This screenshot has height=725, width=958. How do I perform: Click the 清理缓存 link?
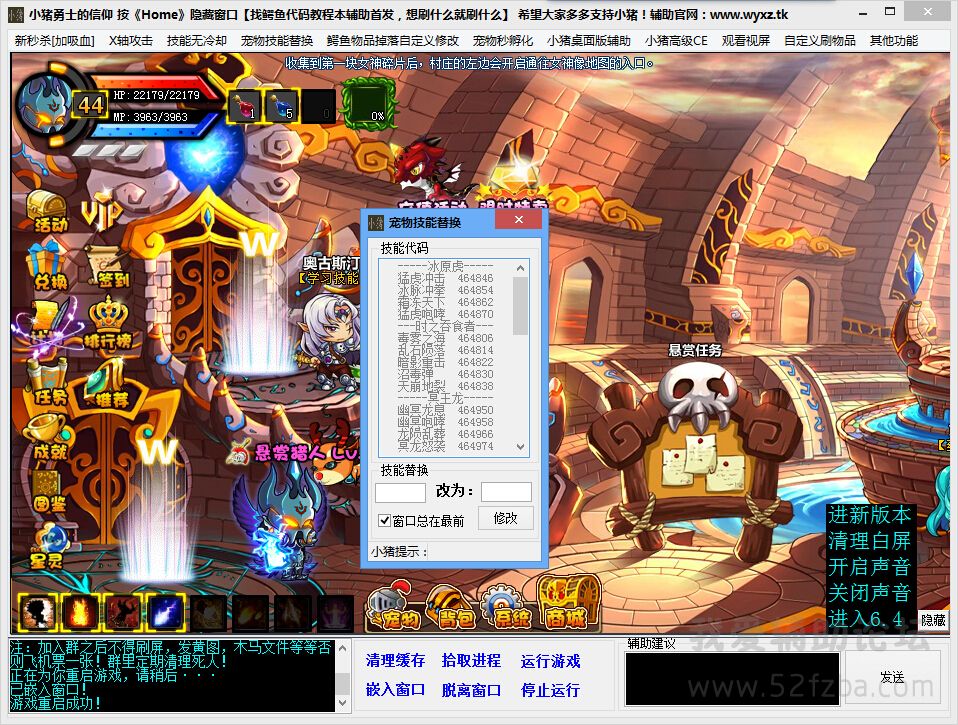coord(395,661)
